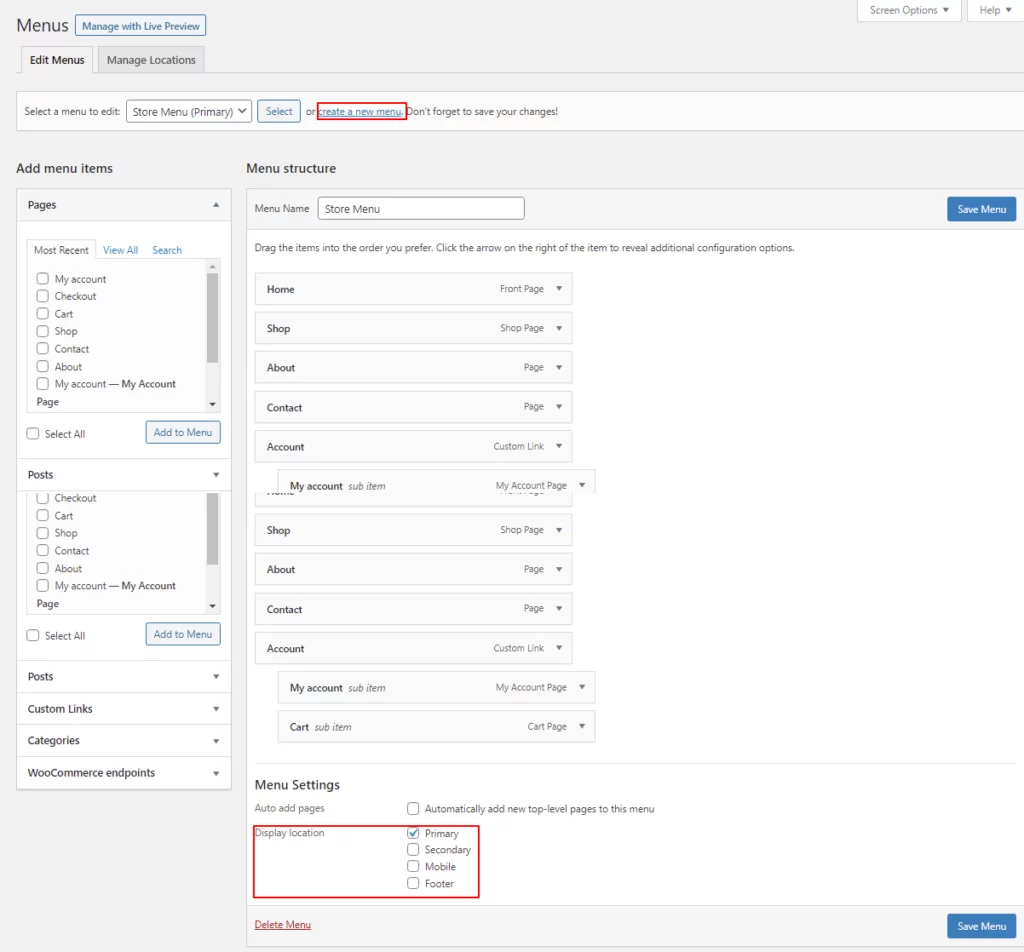This screenshot has width=1024, height=952.
Task: Expand the Custom Links section arrow
Action: (216, 709)
